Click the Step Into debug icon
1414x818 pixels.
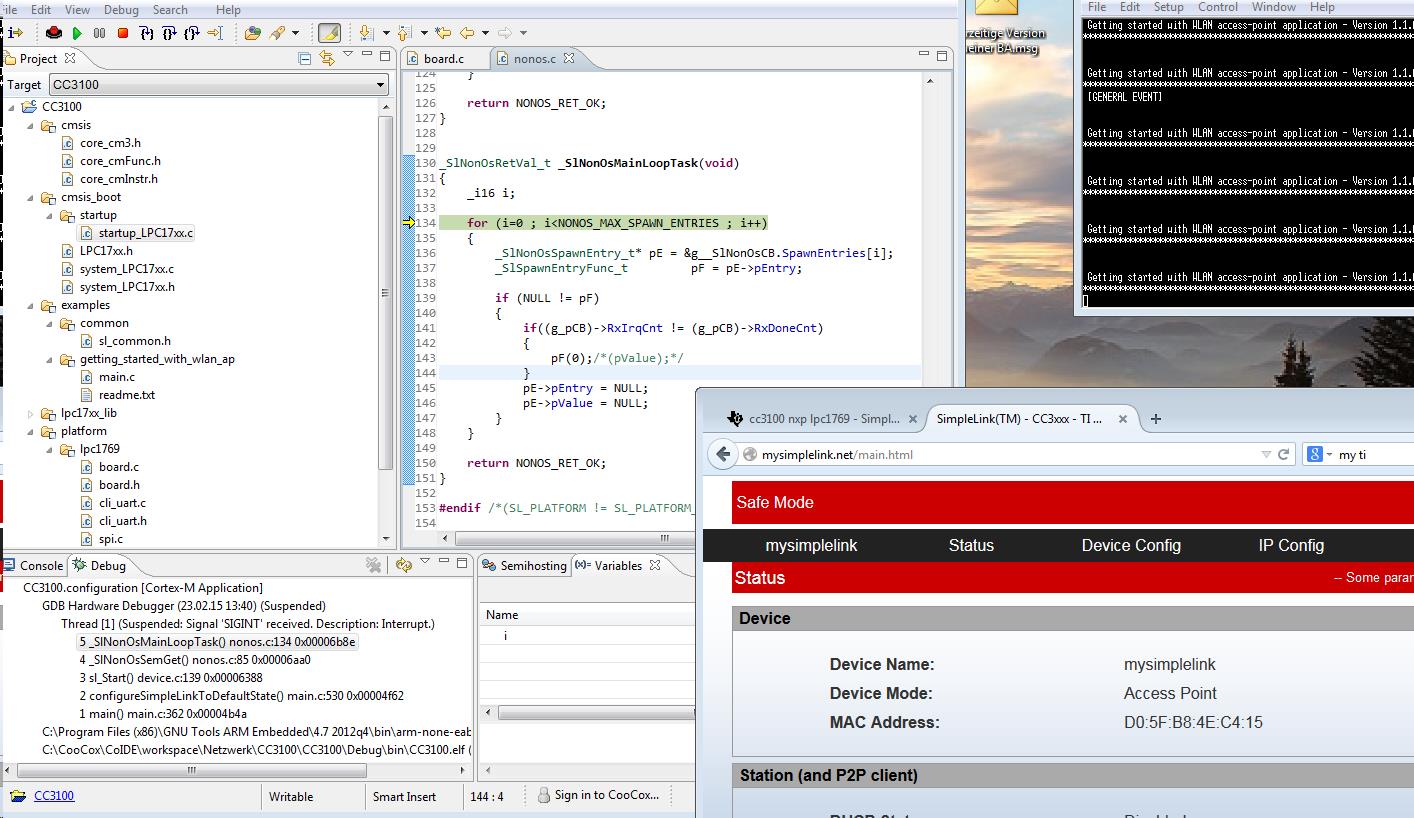click(147, 33)
